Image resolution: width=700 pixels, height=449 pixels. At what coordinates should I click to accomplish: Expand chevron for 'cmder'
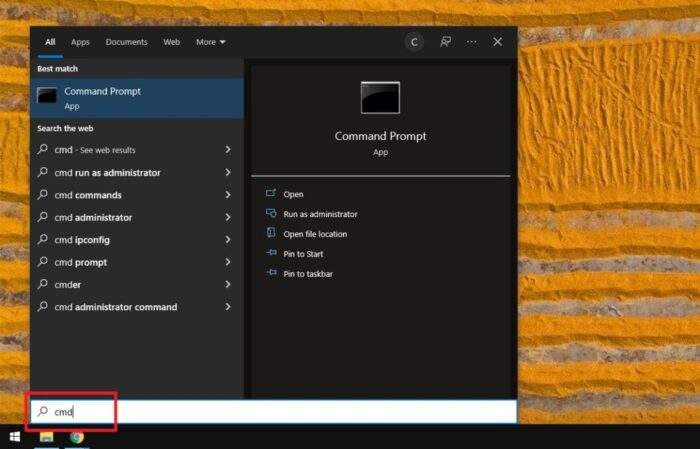click(x=228, y=284)
